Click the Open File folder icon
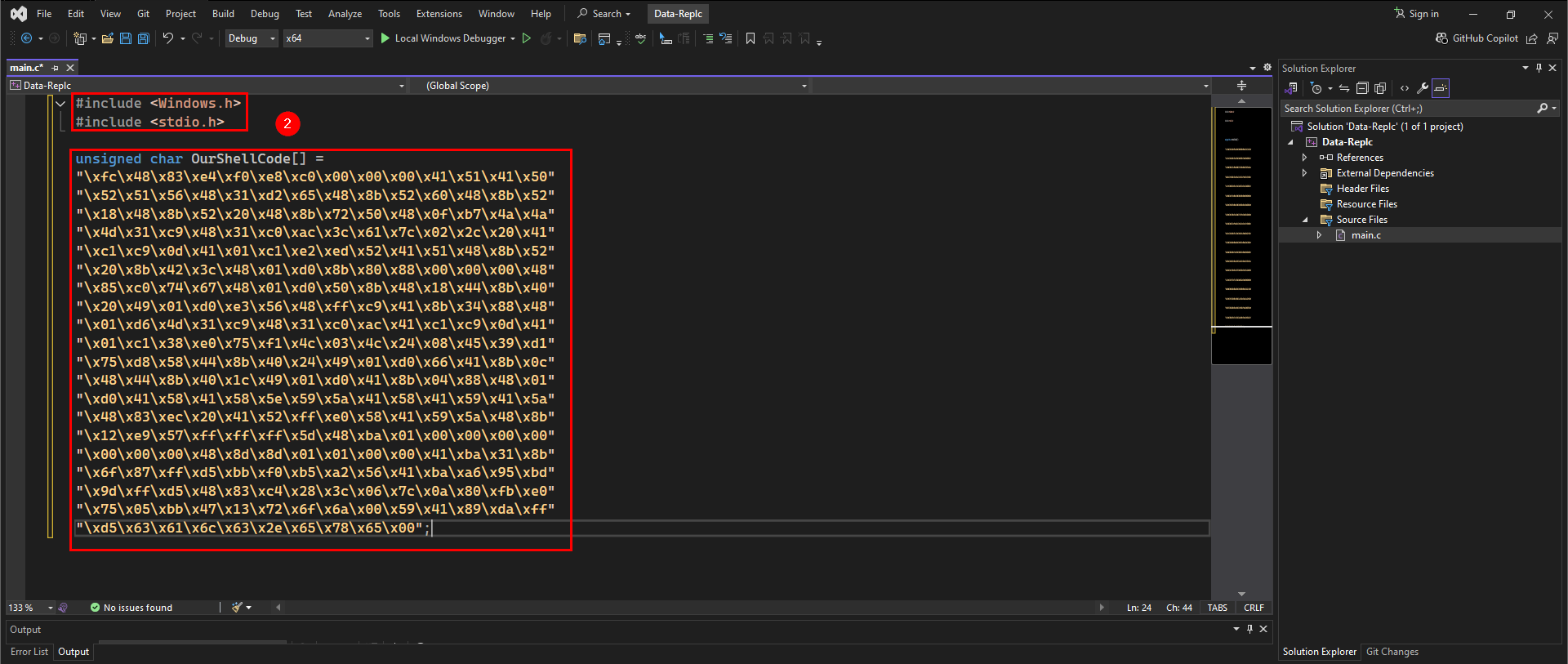This screenshot has width=1568, height=664. point(107,38)
